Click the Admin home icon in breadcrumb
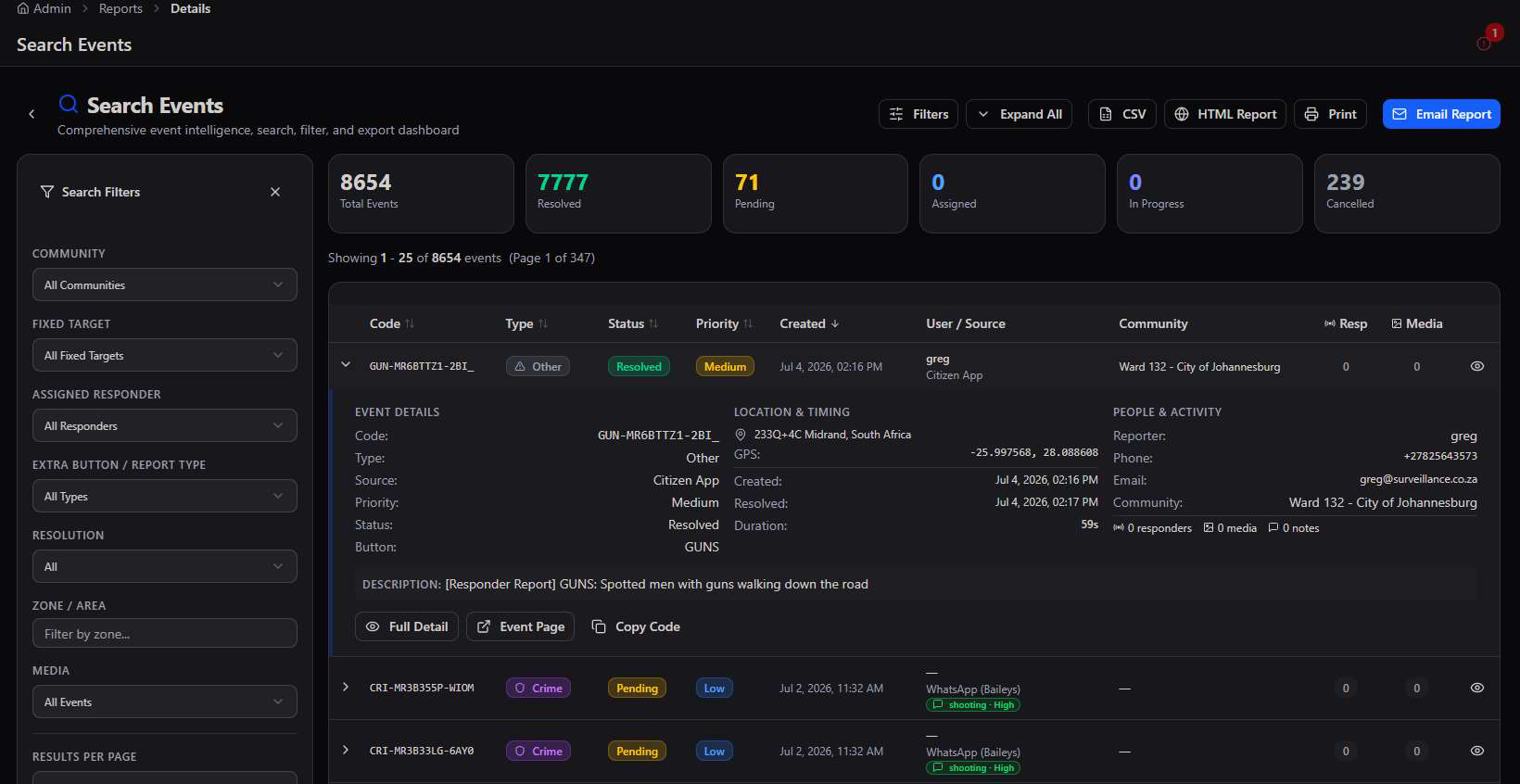The height and width of the screenshot is (784, 1520). 23,8
